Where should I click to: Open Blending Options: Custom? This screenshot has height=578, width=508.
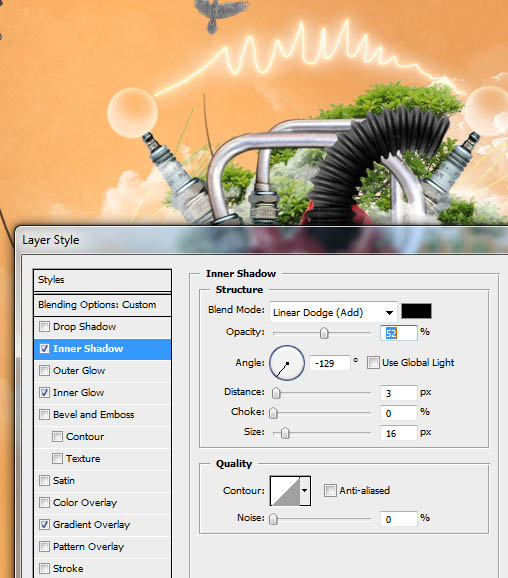tap(102, 305)
